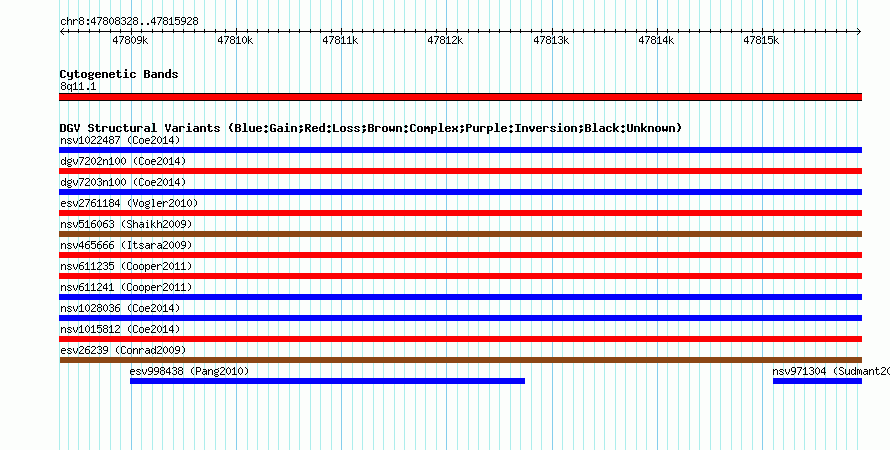The width and height of the screenshot is (890, 450).
Task: Select the nsv971304 (Sudmant) label
Action: [x=831, y=371]
